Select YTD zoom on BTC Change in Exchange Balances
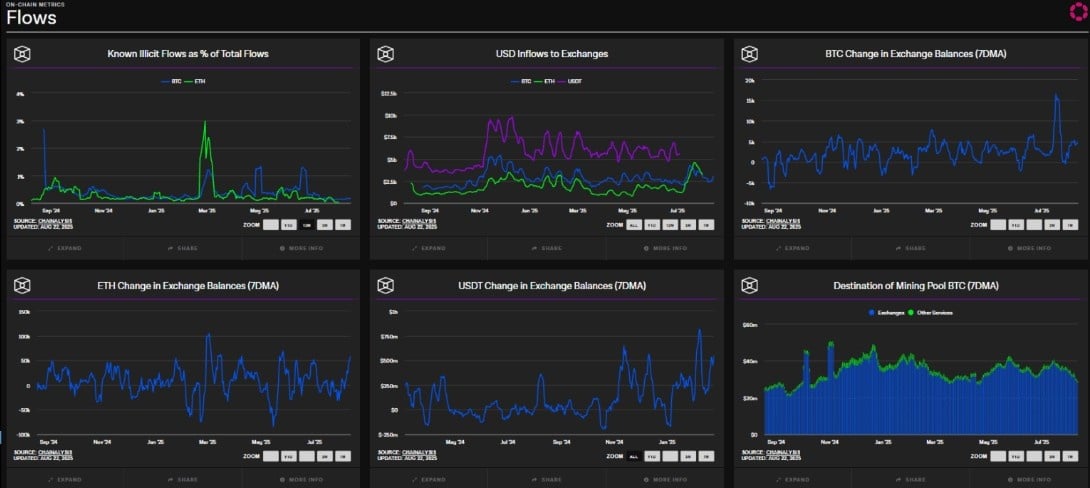Viewport: 1090px width, 488px height. click(x=1016, y=225)
